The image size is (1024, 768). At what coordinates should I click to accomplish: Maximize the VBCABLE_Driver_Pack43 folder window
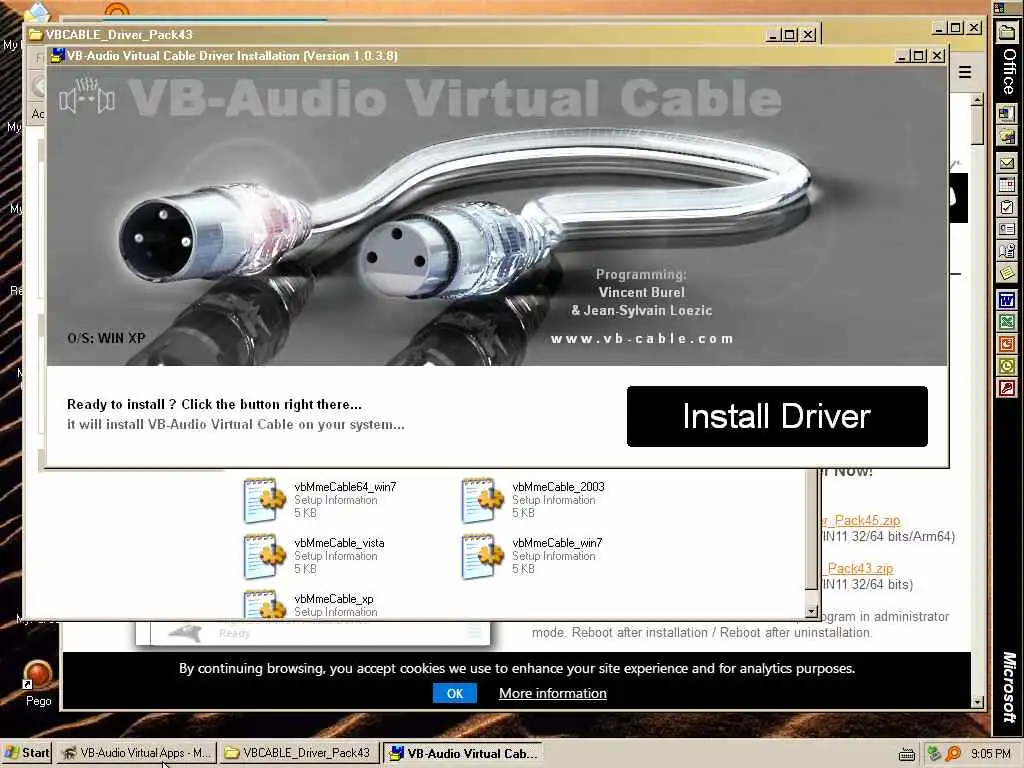pos(790,34)
